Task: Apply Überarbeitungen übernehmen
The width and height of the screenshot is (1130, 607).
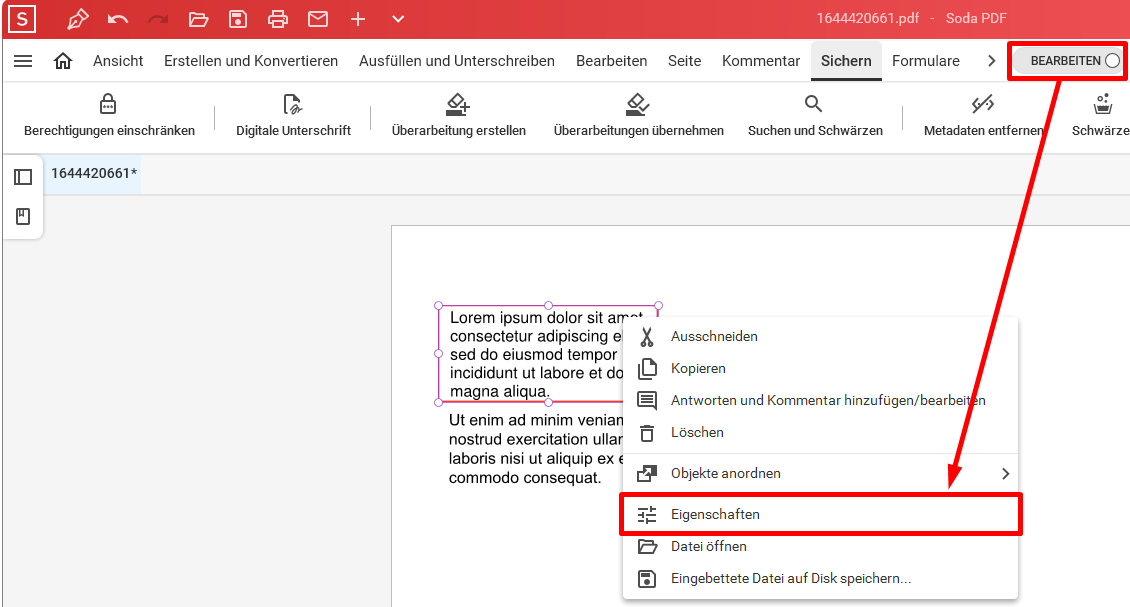Action: [x=639, y=115]
